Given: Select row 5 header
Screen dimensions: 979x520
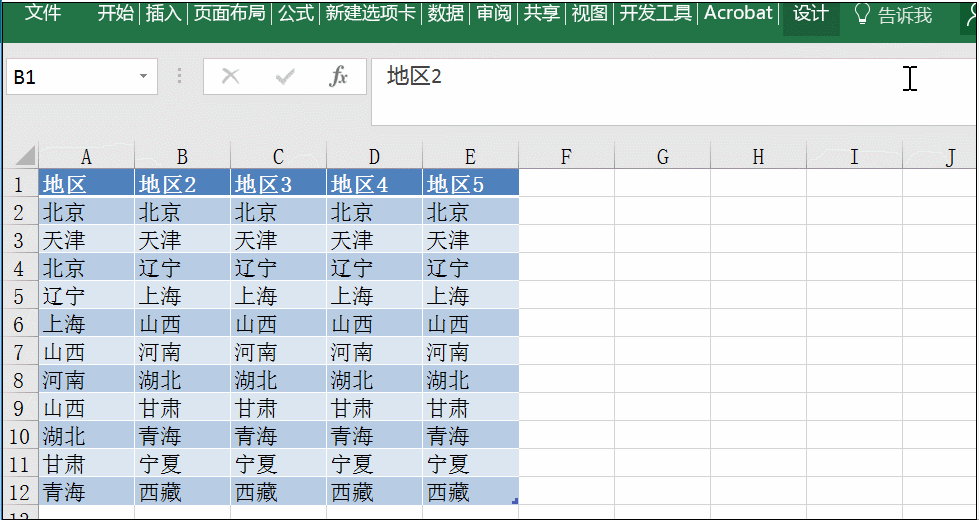Looking at the screenshot, I should tap(20, 295).
